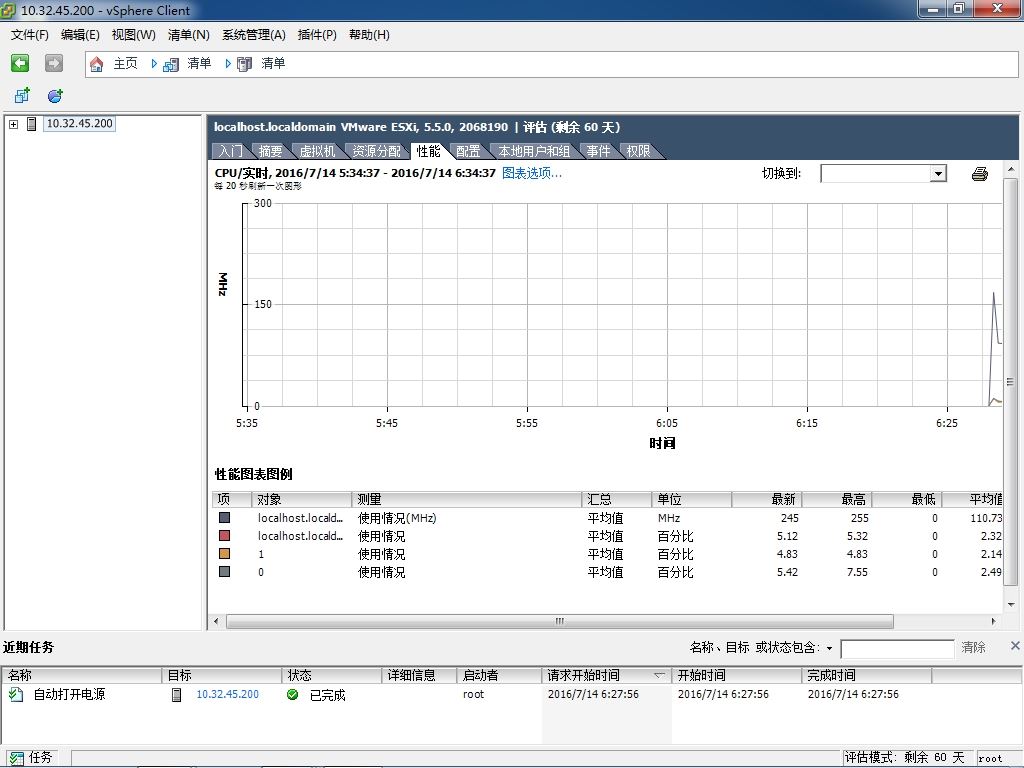1024x768 pixels.
Task: Open the 编辑(E) menu
Action: (x=80, y=35)
